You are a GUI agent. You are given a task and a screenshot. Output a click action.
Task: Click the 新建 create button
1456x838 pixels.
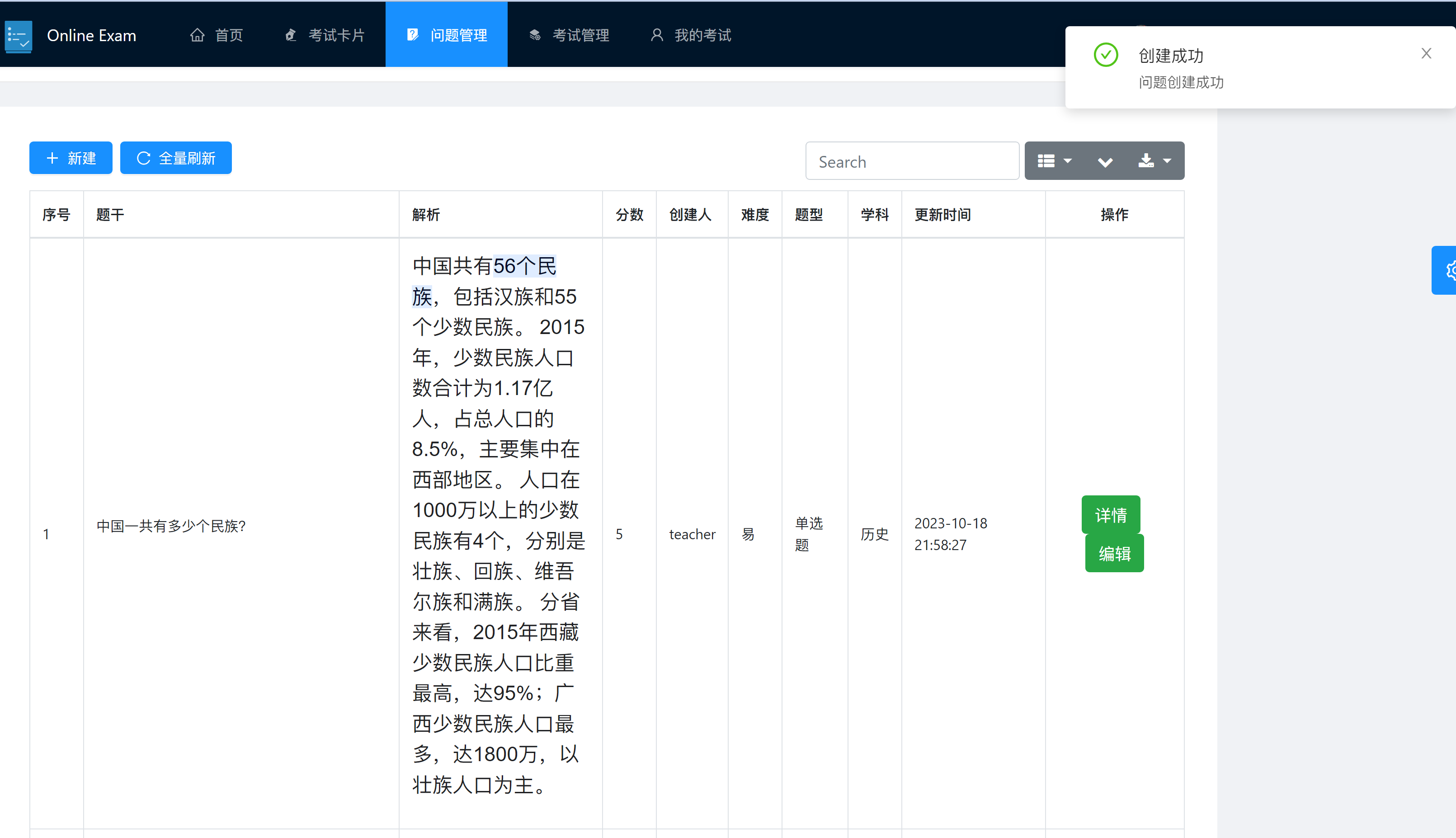71,158
